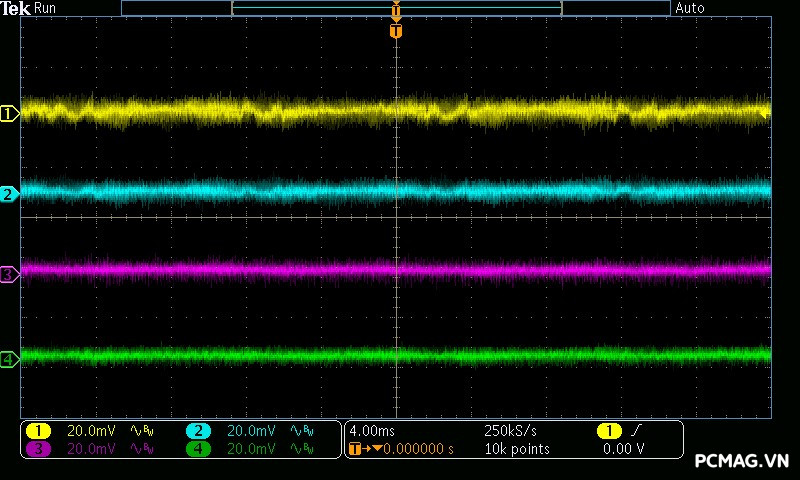Toggle channel 2 badge in readout bar
Viewport: 800px width, 480px height.
click(x=198, y=431)
